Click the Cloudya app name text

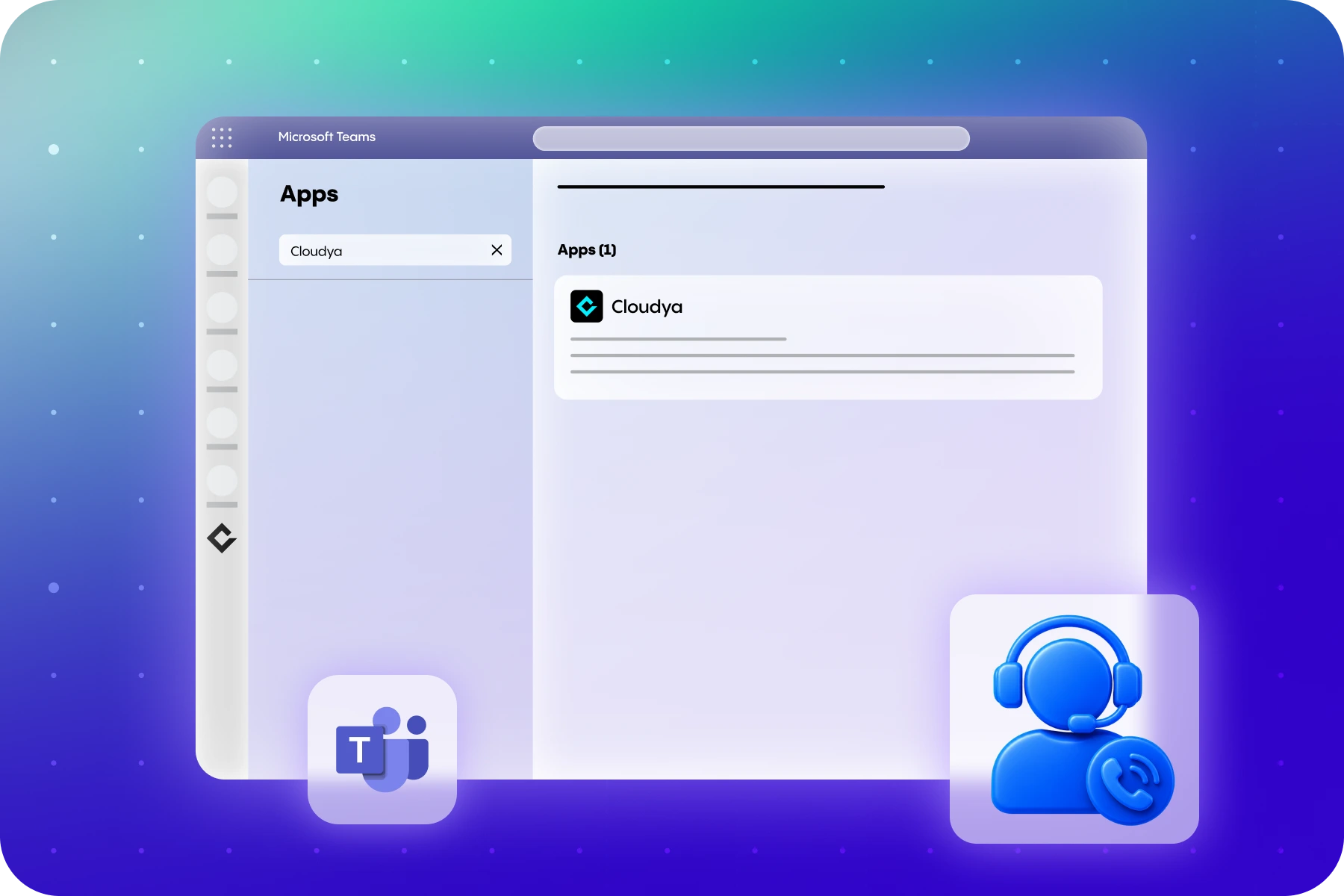(x=647, y=307)
